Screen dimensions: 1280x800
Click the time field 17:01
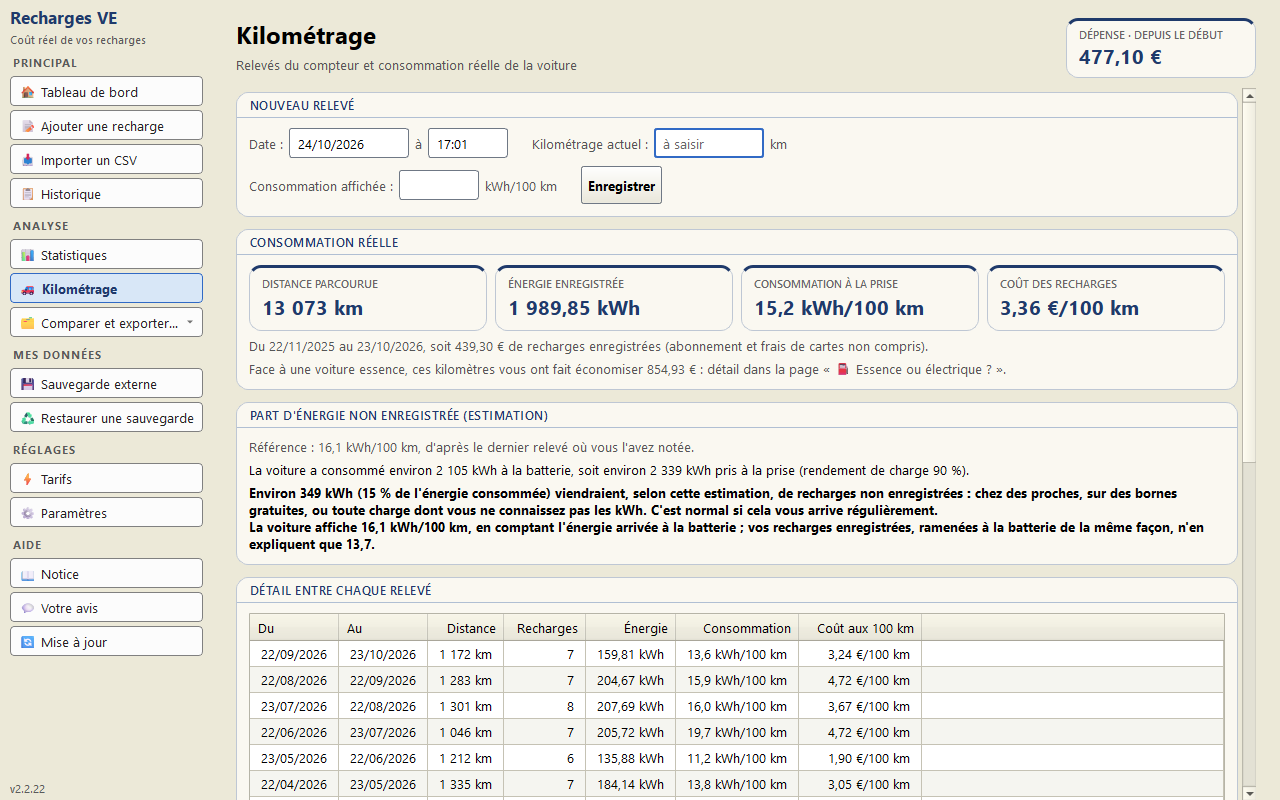click(468, 143)
